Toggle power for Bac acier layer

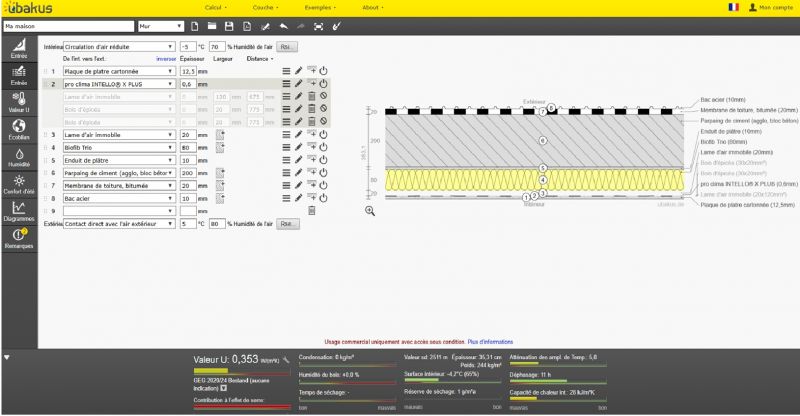click(323, 198)
